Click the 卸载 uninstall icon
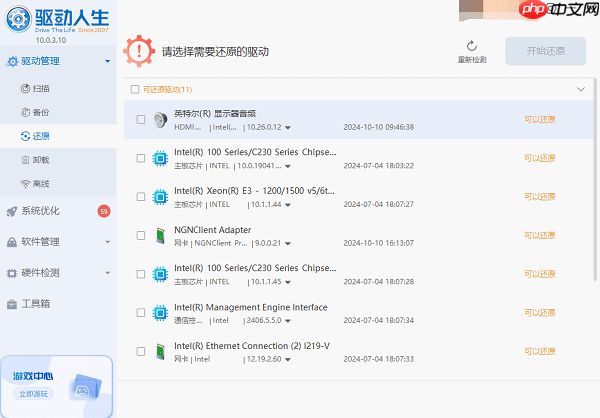Image resolution: width=600 pixels, height=418 pixels. 25,160
